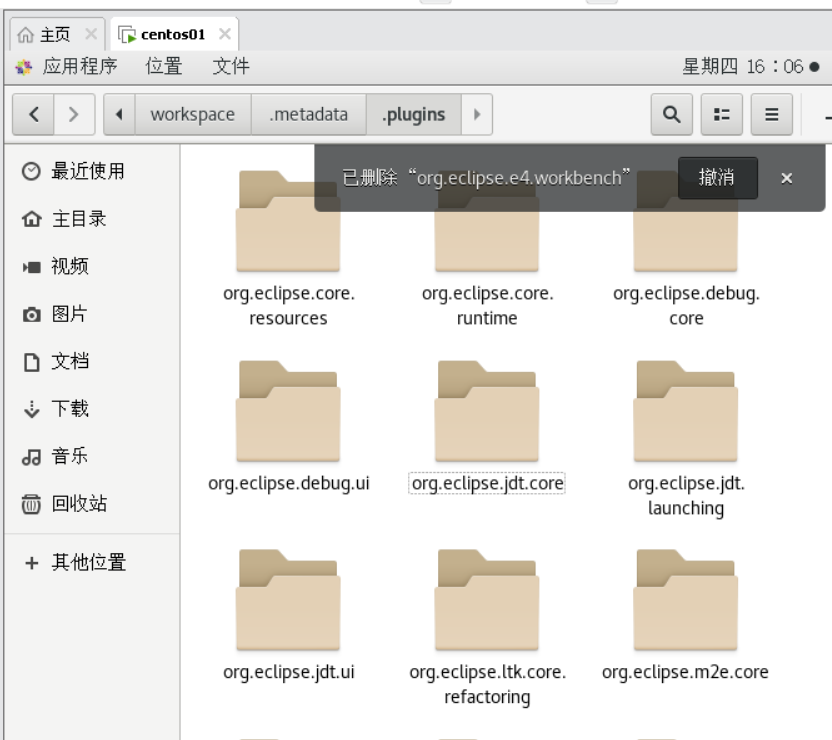Screen dimensions: 832x740
Task: Open the 位置 menu
Action: point(164,66)
